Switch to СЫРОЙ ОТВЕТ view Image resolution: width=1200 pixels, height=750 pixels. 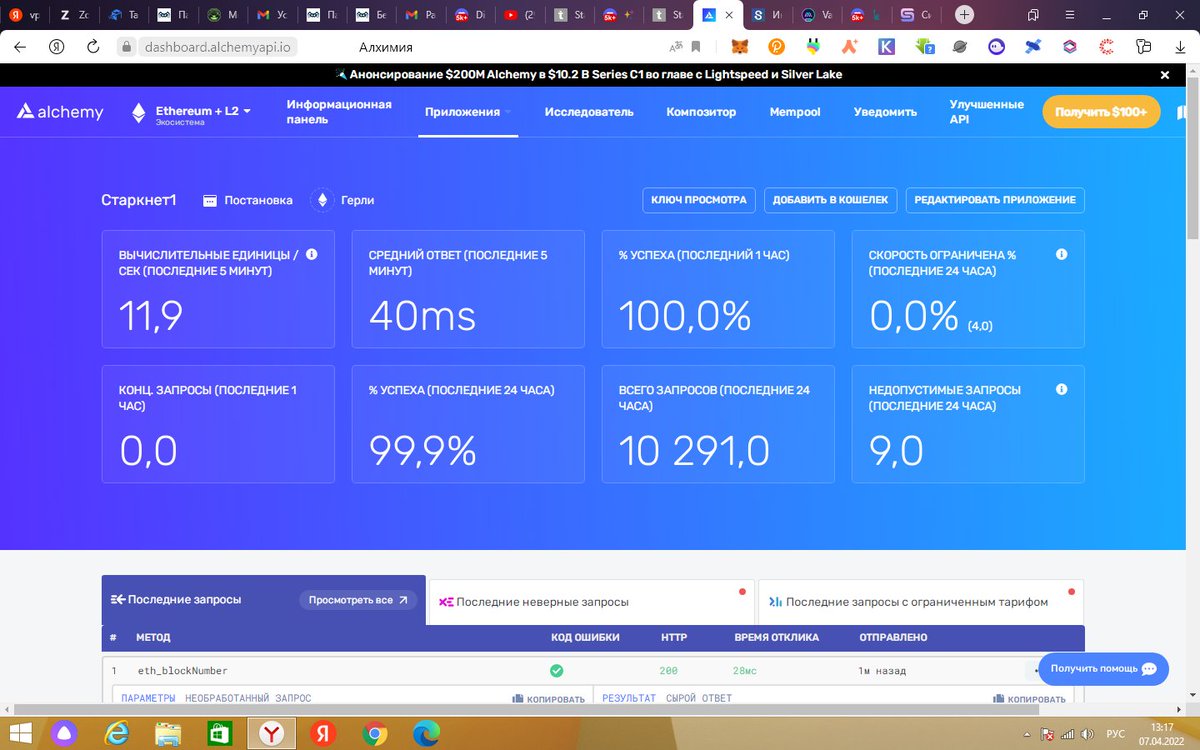(699, 698)
